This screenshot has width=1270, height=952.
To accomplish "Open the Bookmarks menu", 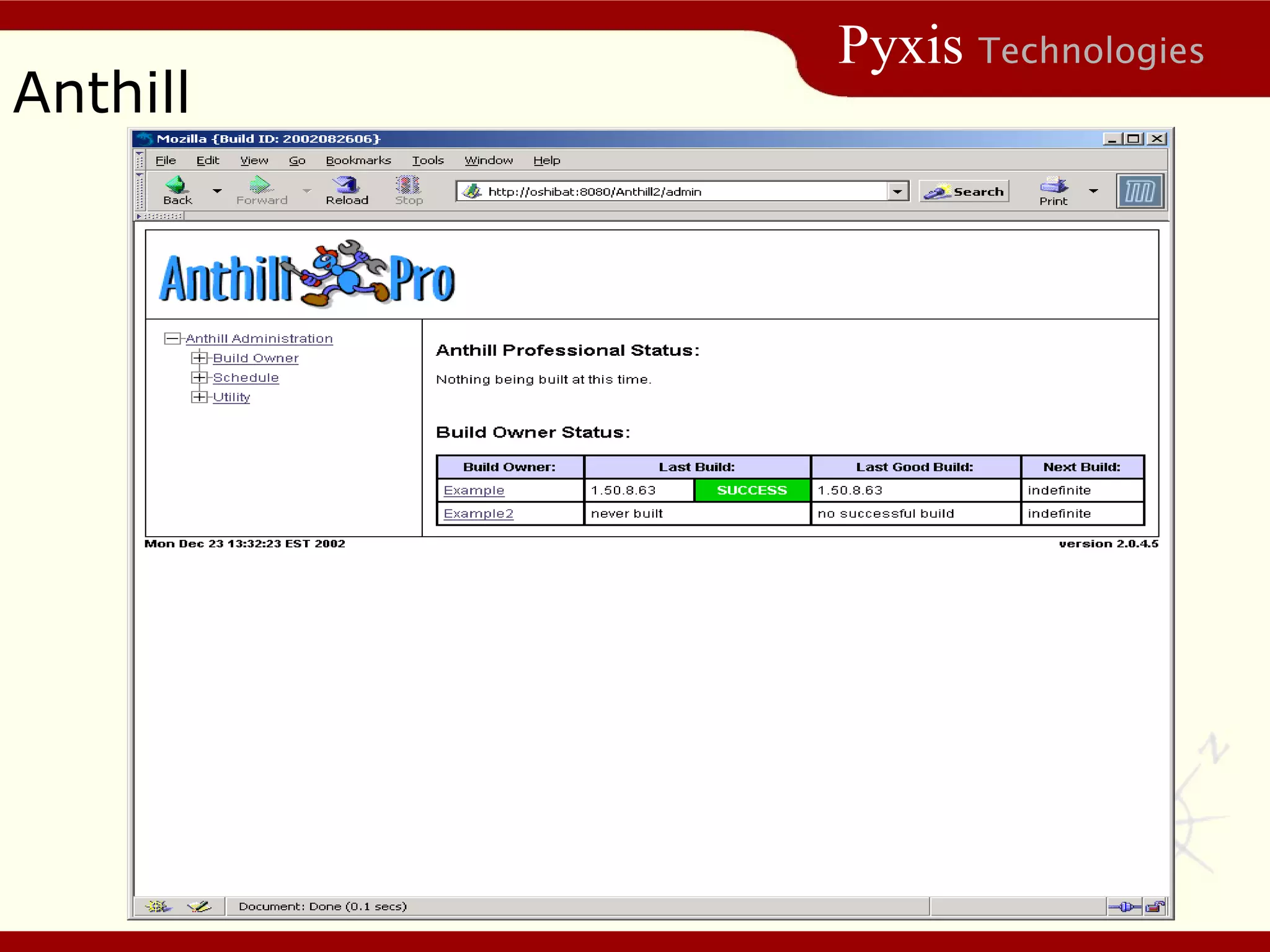I will point(358,161).
